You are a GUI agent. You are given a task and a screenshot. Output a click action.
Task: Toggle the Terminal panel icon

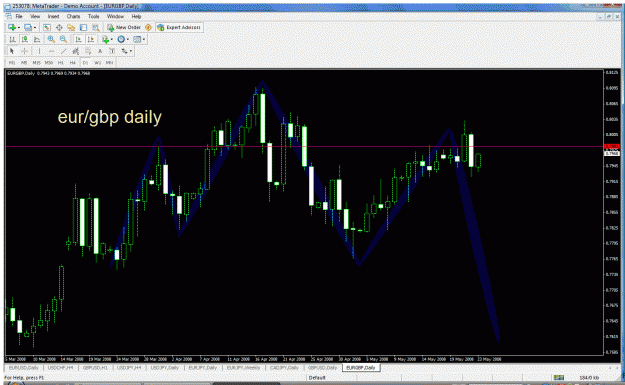tap(83, 28)
